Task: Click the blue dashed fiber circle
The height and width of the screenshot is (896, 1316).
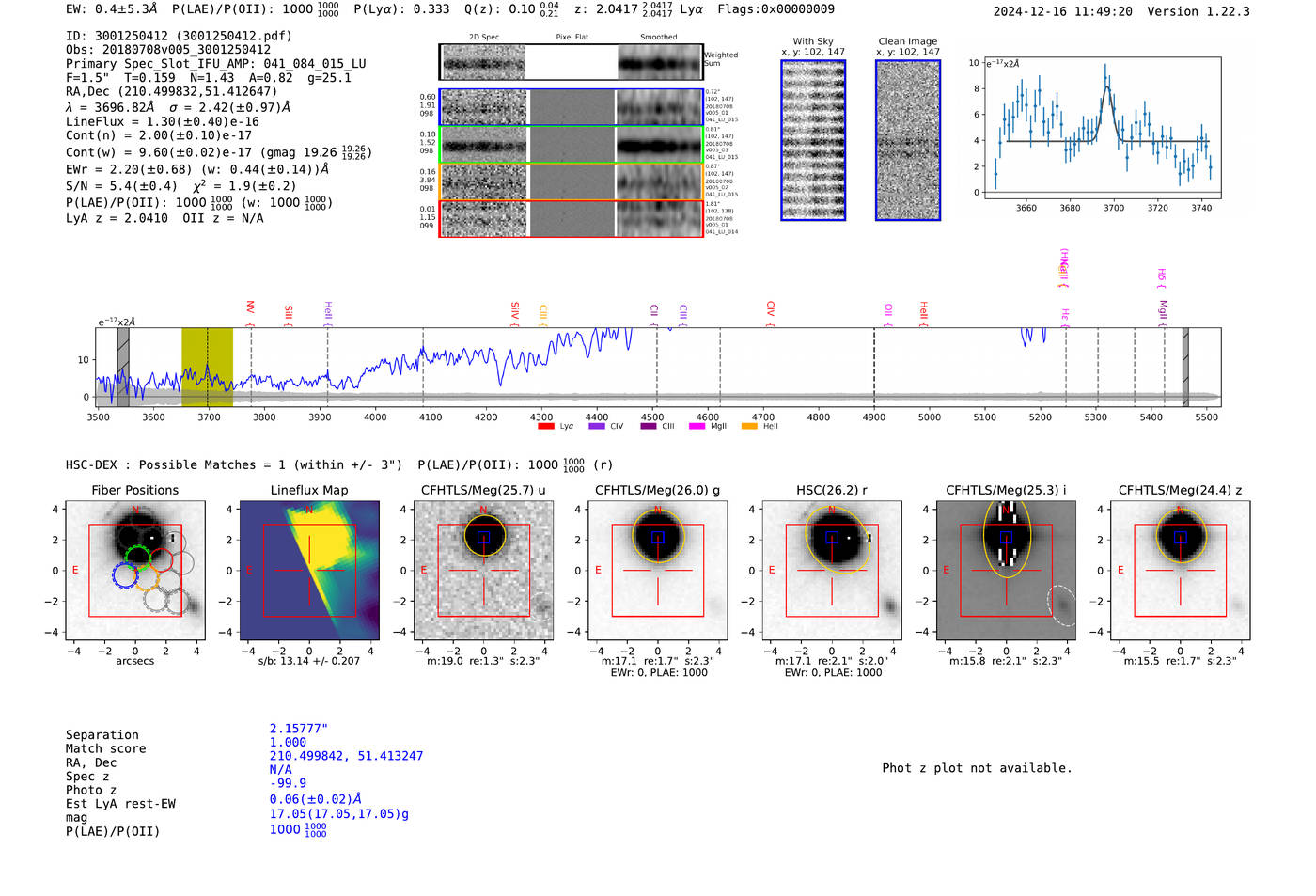Action: 125,575
